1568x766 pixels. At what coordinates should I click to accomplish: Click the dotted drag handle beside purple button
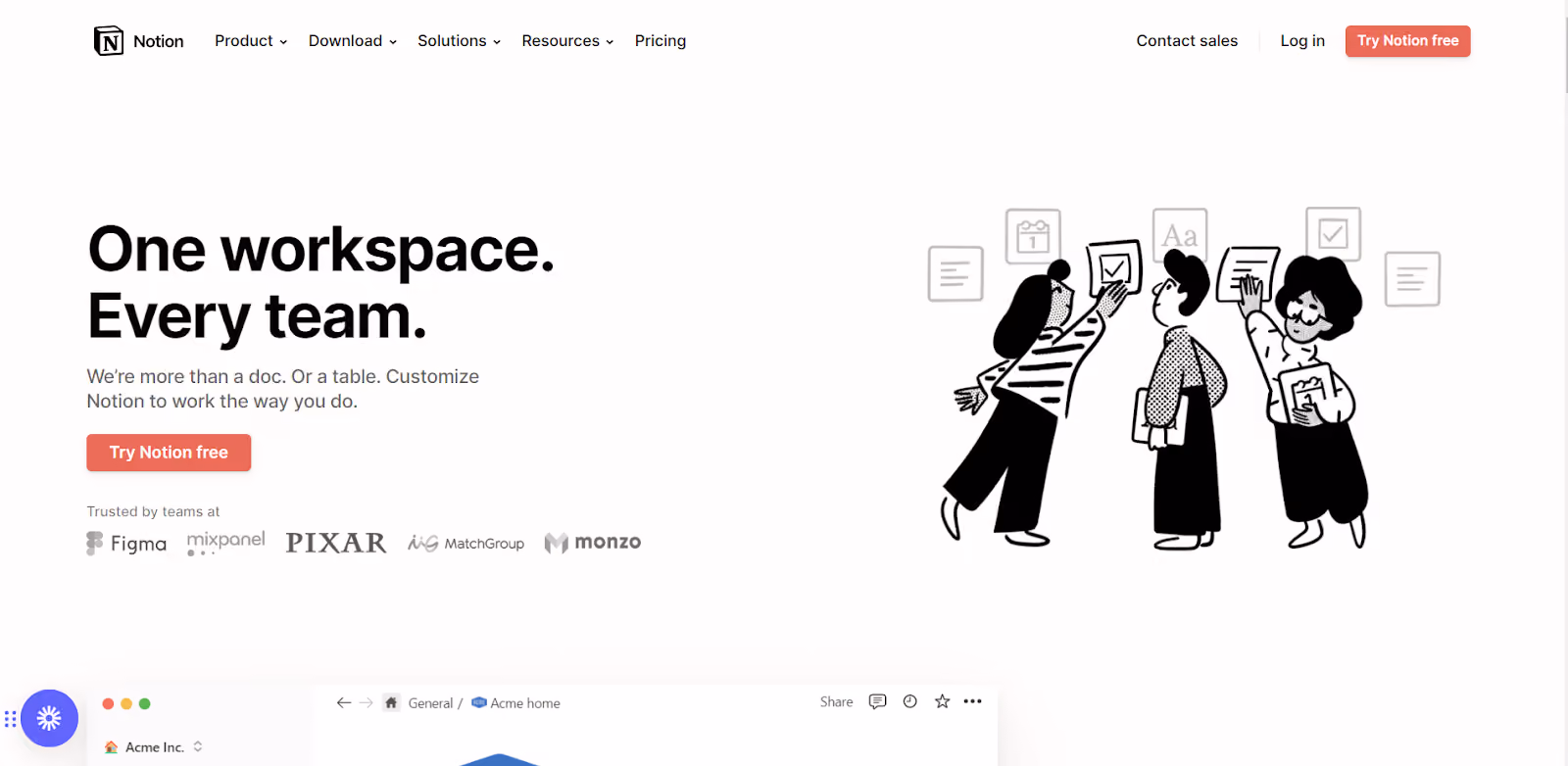click(x=10, y=719)
